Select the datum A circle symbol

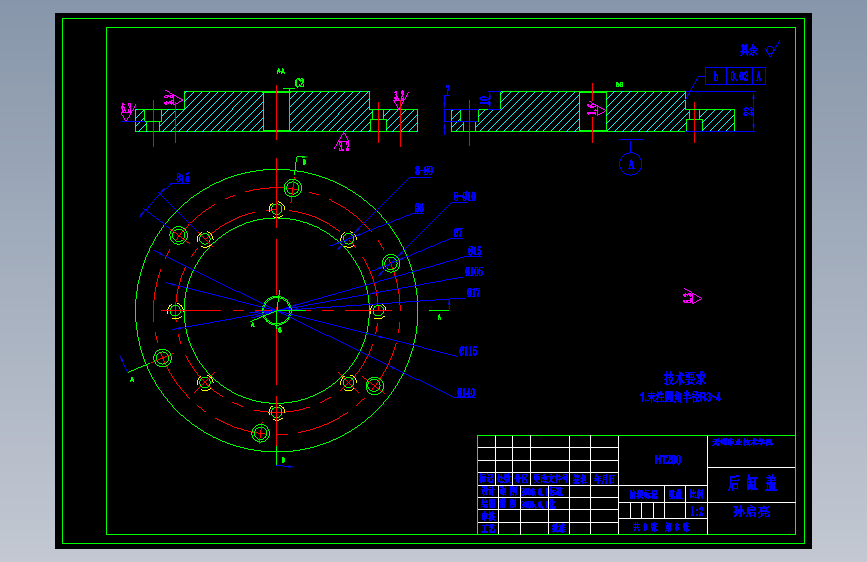631,164
